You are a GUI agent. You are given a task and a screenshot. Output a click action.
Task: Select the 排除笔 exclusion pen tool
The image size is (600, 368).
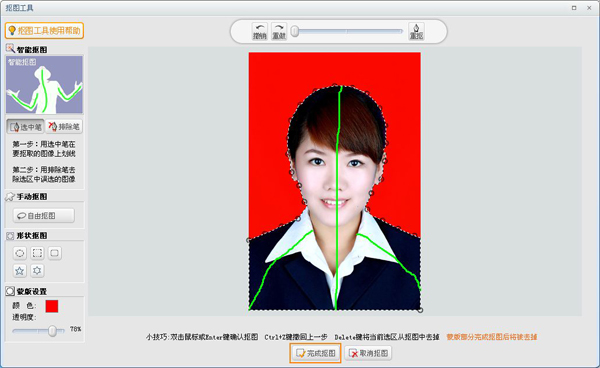64,127
